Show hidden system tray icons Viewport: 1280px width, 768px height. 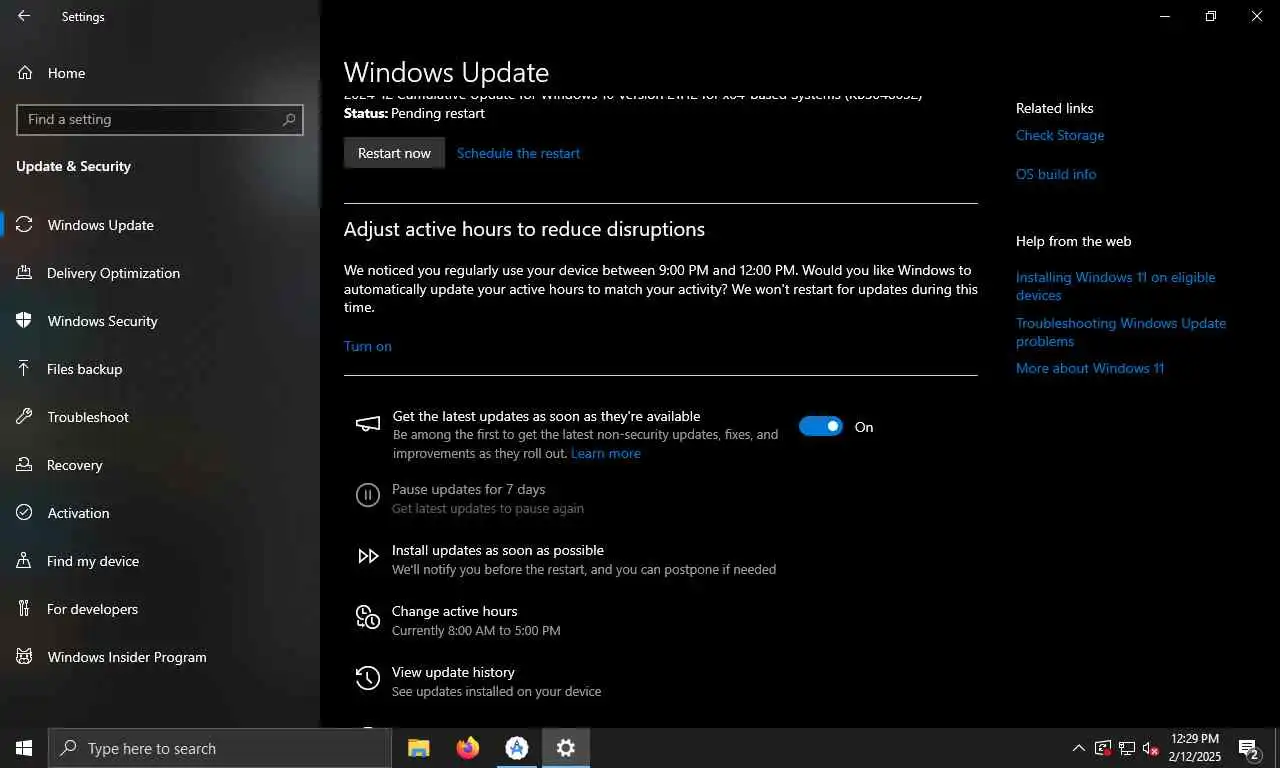click(1078, 748)
